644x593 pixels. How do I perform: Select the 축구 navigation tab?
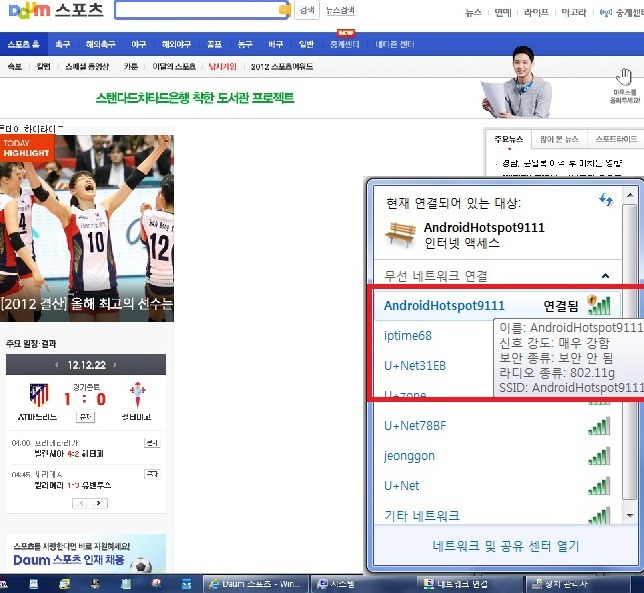coord(63,44)
